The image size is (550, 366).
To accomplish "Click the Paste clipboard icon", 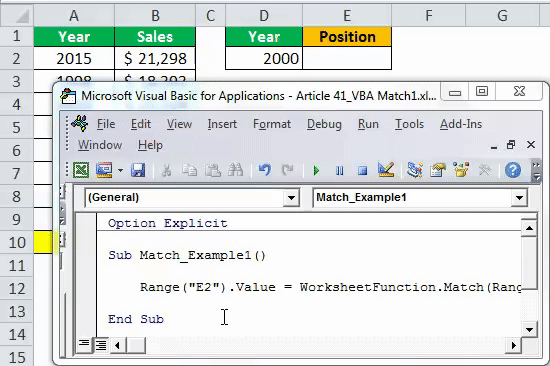I will click(213, 171).
